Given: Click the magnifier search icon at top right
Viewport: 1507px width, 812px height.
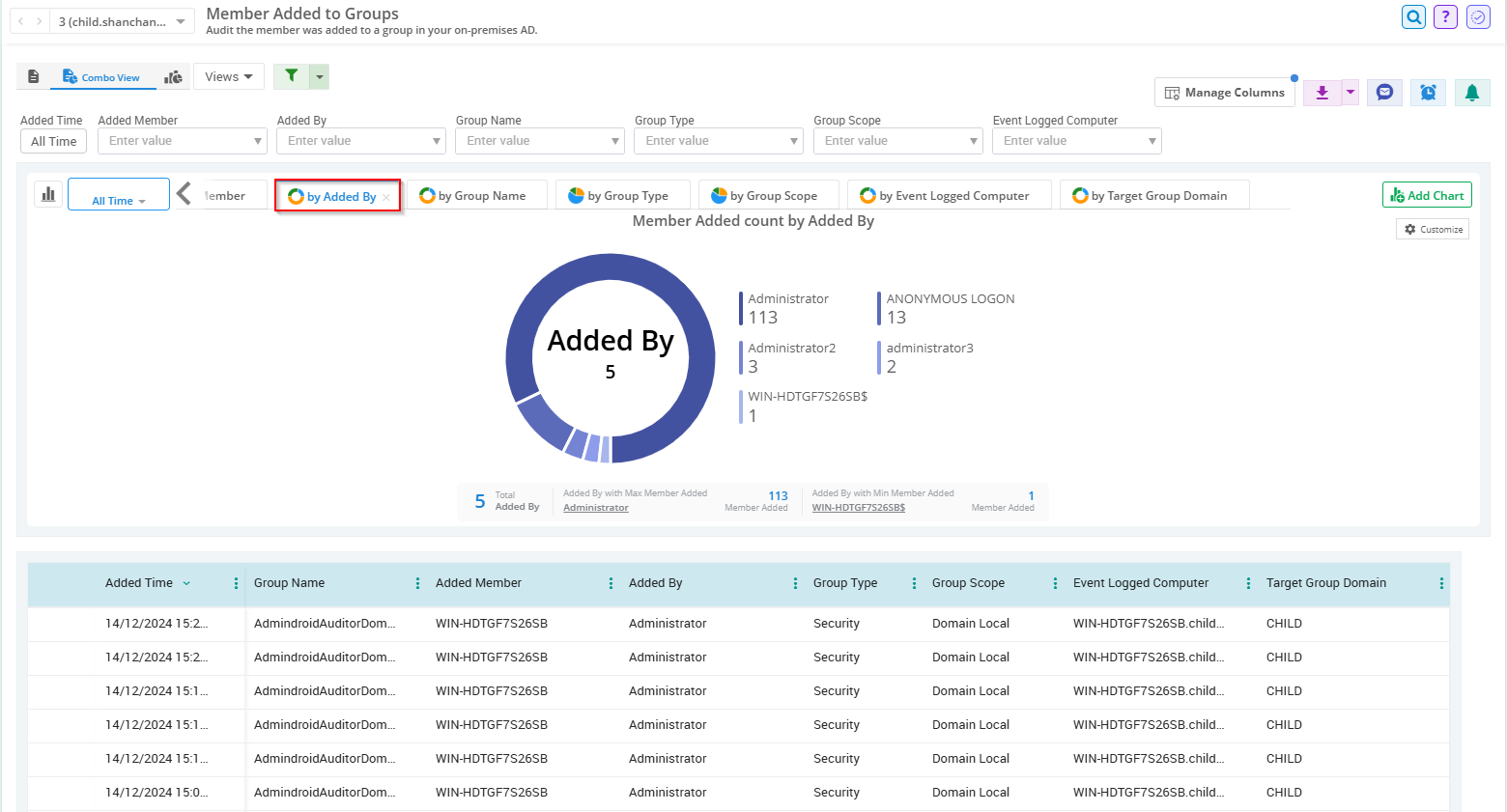Looking at the screenshot, I should pos(1413,17).
